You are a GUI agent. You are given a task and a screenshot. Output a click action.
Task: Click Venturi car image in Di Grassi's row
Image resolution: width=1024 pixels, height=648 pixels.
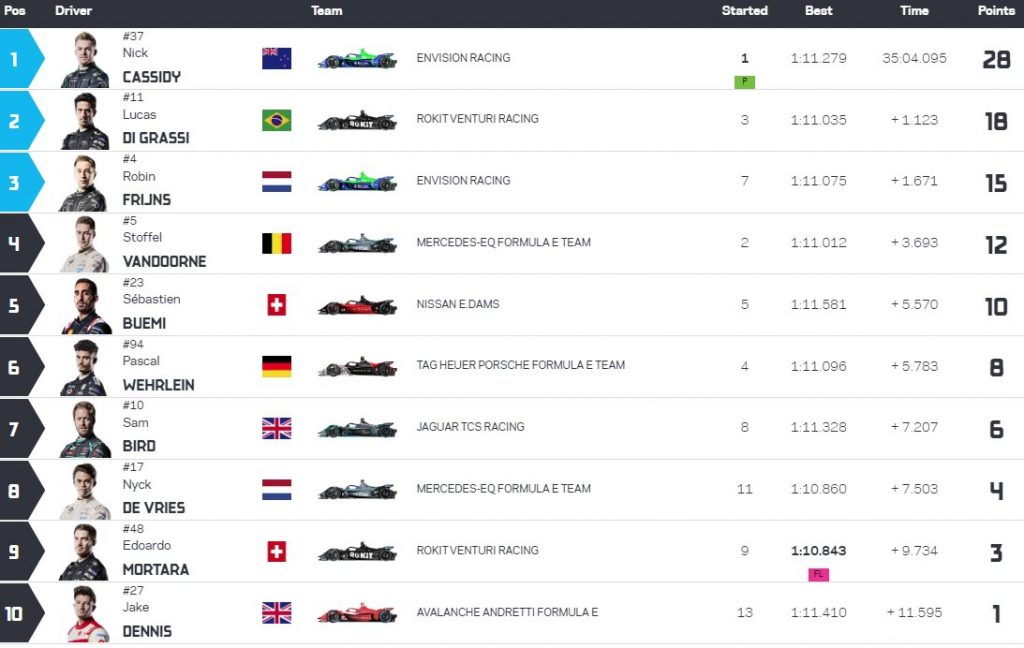click(357, 120)
